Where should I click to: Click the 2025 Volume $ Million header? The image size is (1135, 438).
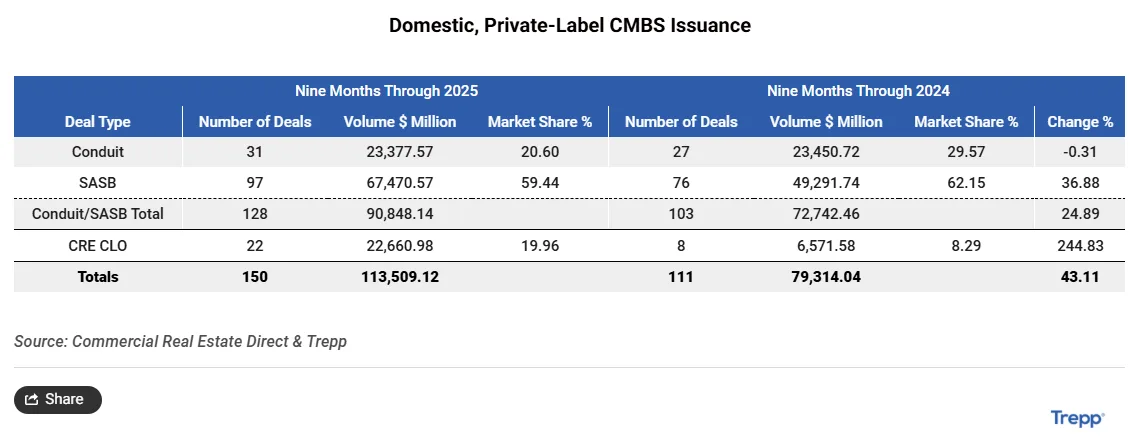(x=400, y=122)
